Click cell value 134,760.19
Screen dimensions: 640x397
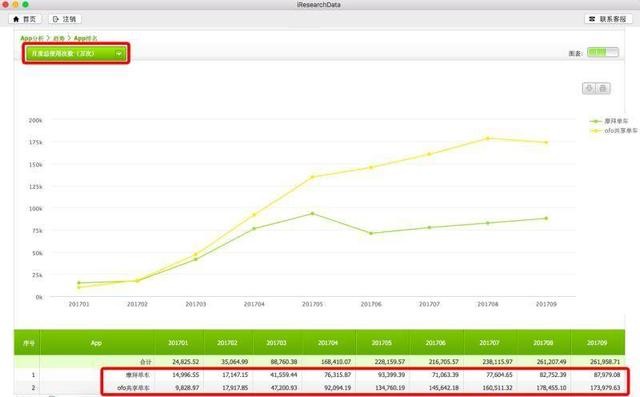click(x=390, y=388)
